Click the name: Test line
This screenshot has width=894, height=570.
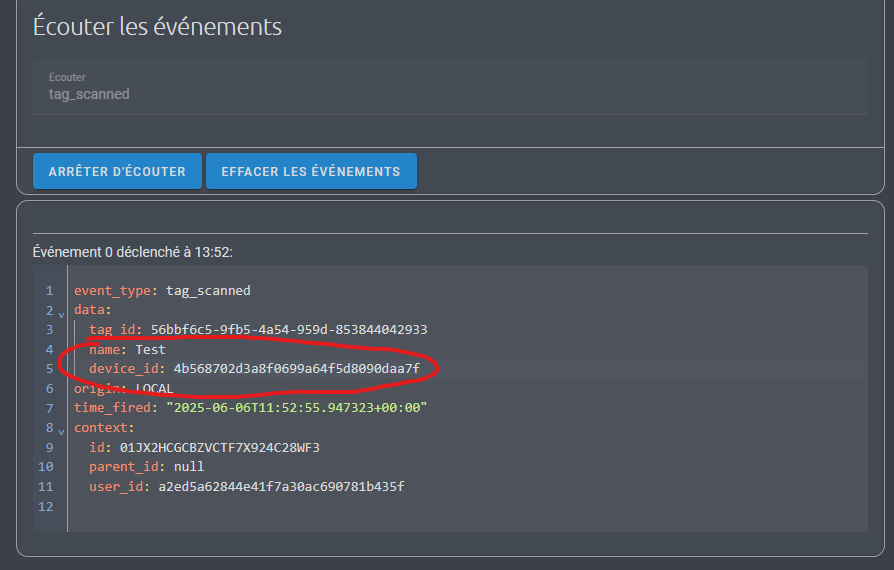[127, 349]
